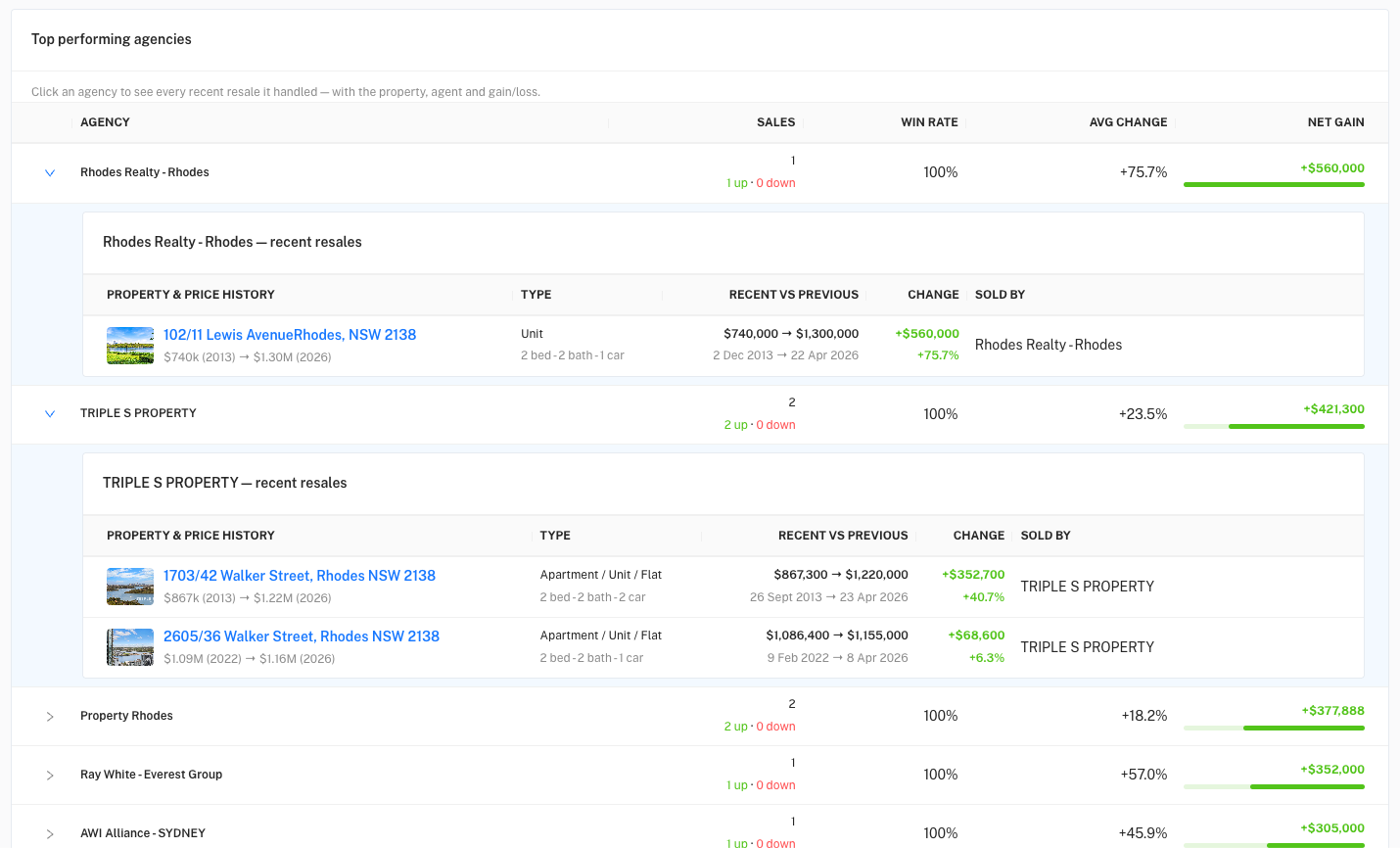Viewport: 1400px width, 848px height.
Task: Select the TRIPLE S PROPERTY agency name
Action: pyautogui.click(x=138, y=413)
